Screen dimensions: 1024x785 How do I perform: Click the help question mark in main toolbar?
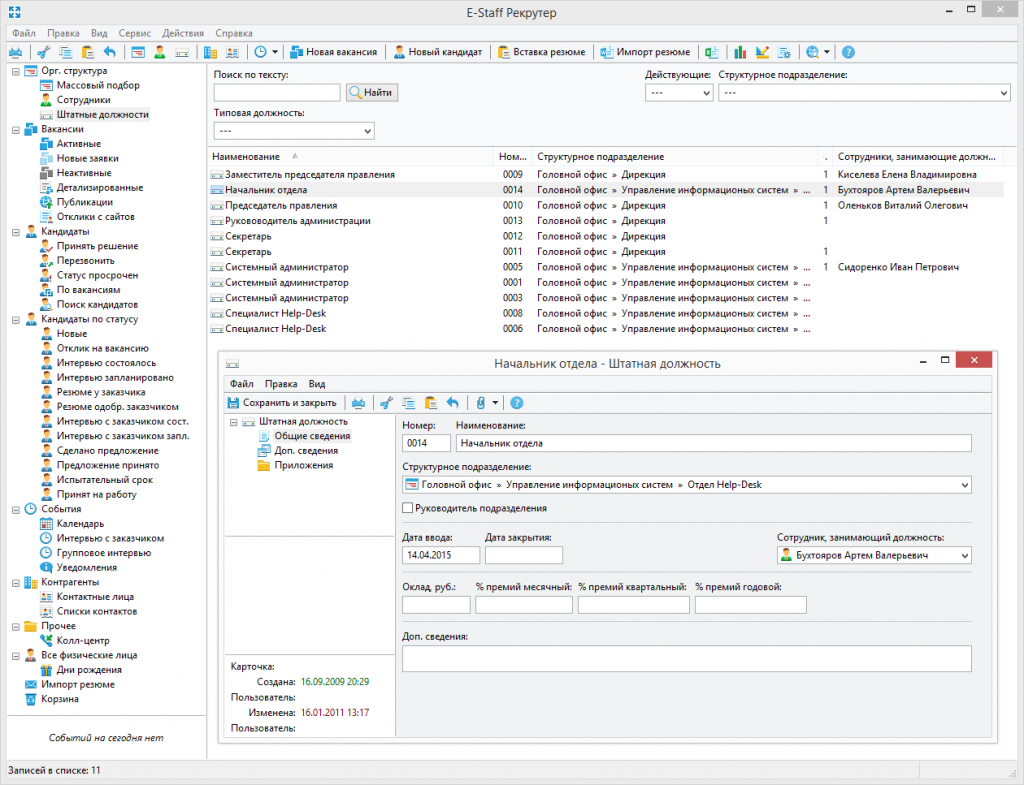(848, 52)
